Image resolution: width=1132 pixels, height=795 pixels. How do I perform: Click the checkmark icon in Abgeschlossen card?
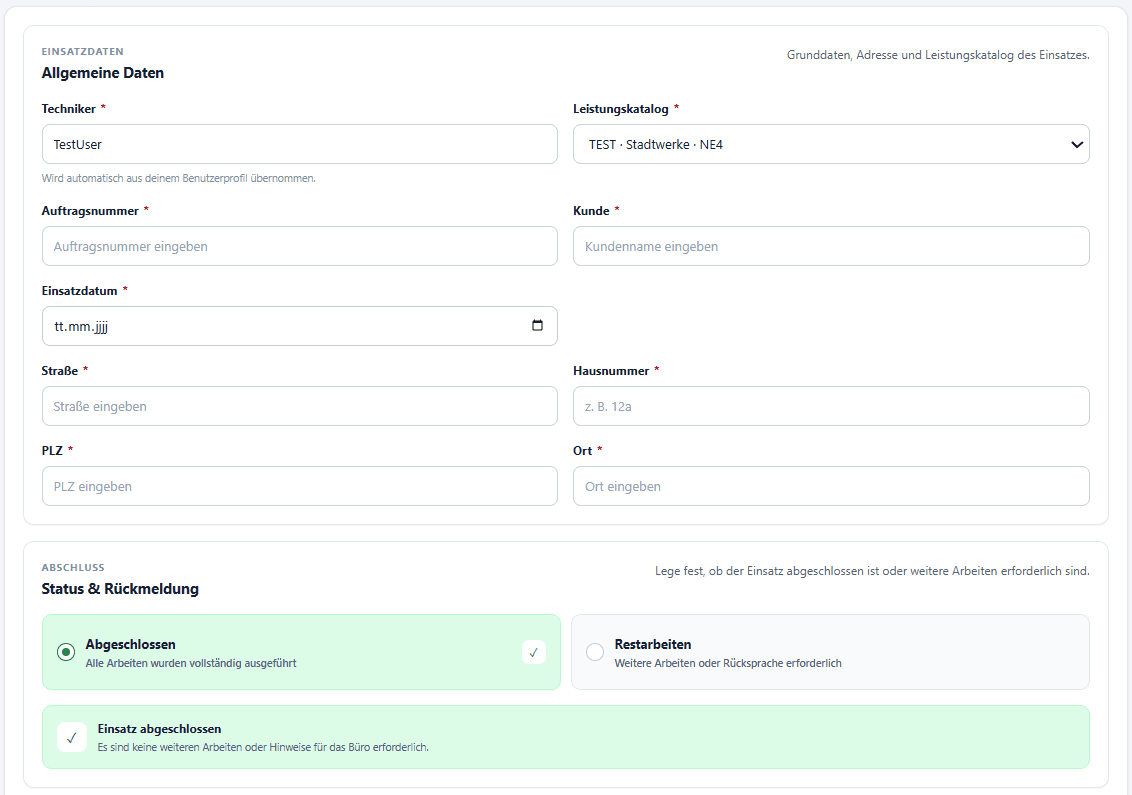tap(534, 653)
